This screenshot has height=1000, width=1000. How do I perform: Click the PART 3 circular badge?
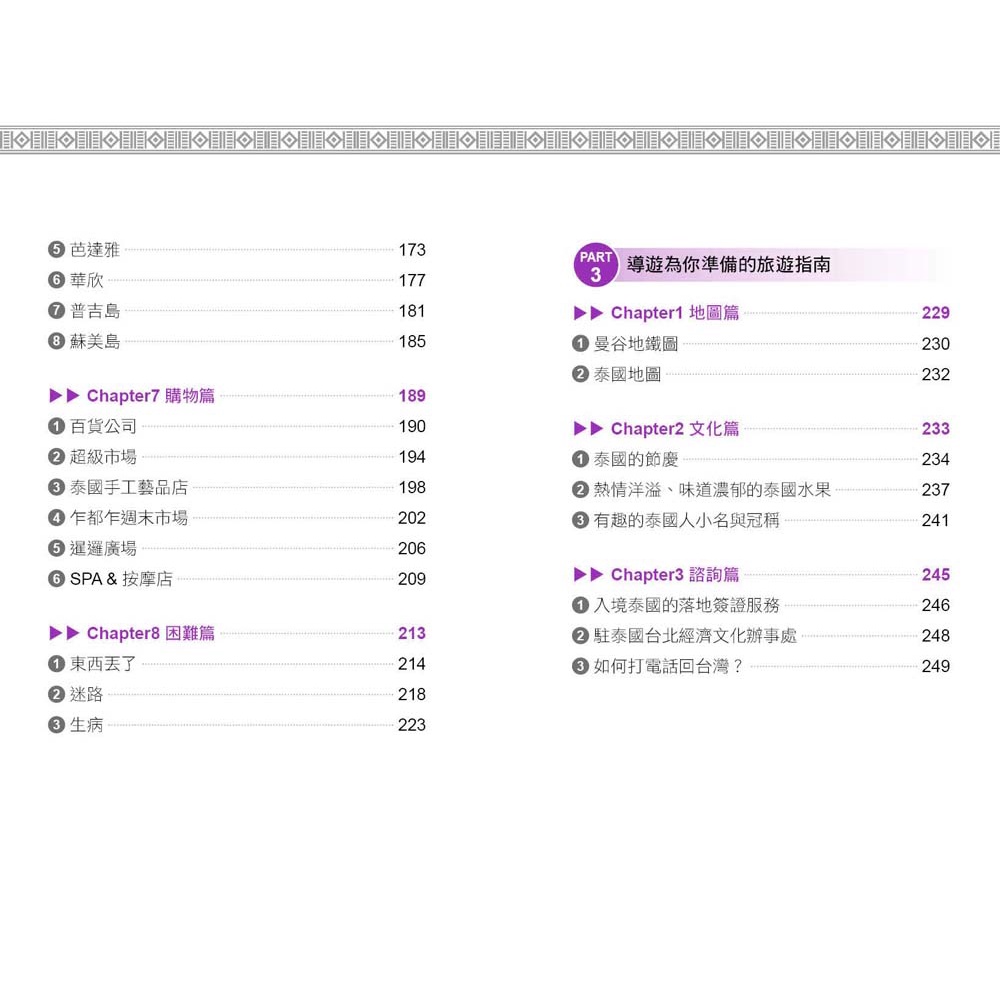pos(596,266)
